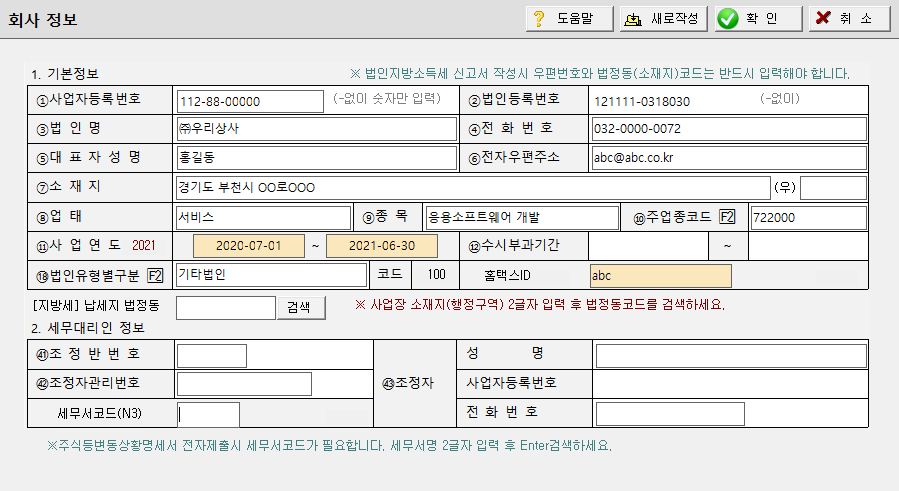Click the 1. 기본정보 section heading

pyautogui.click(x=64, y=74)
